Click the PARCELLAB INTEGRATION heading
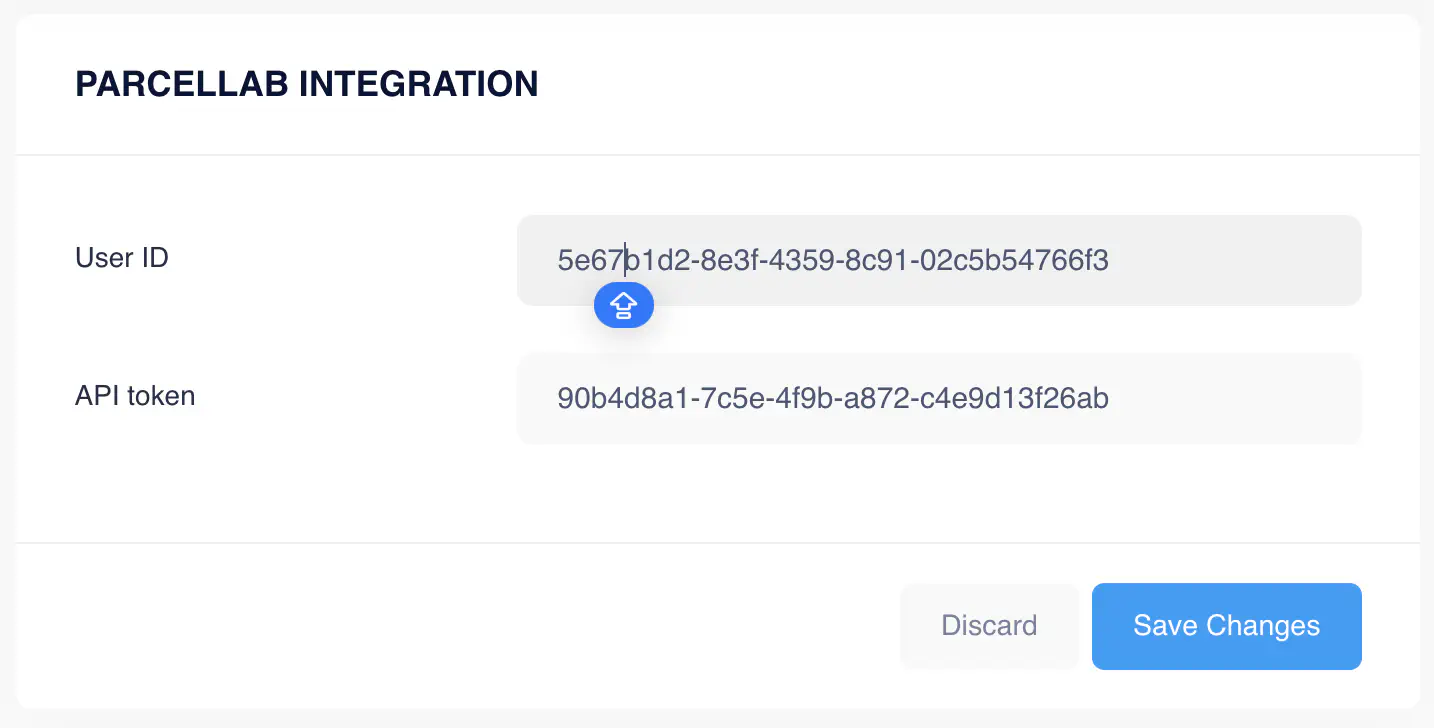 (306, 84)
